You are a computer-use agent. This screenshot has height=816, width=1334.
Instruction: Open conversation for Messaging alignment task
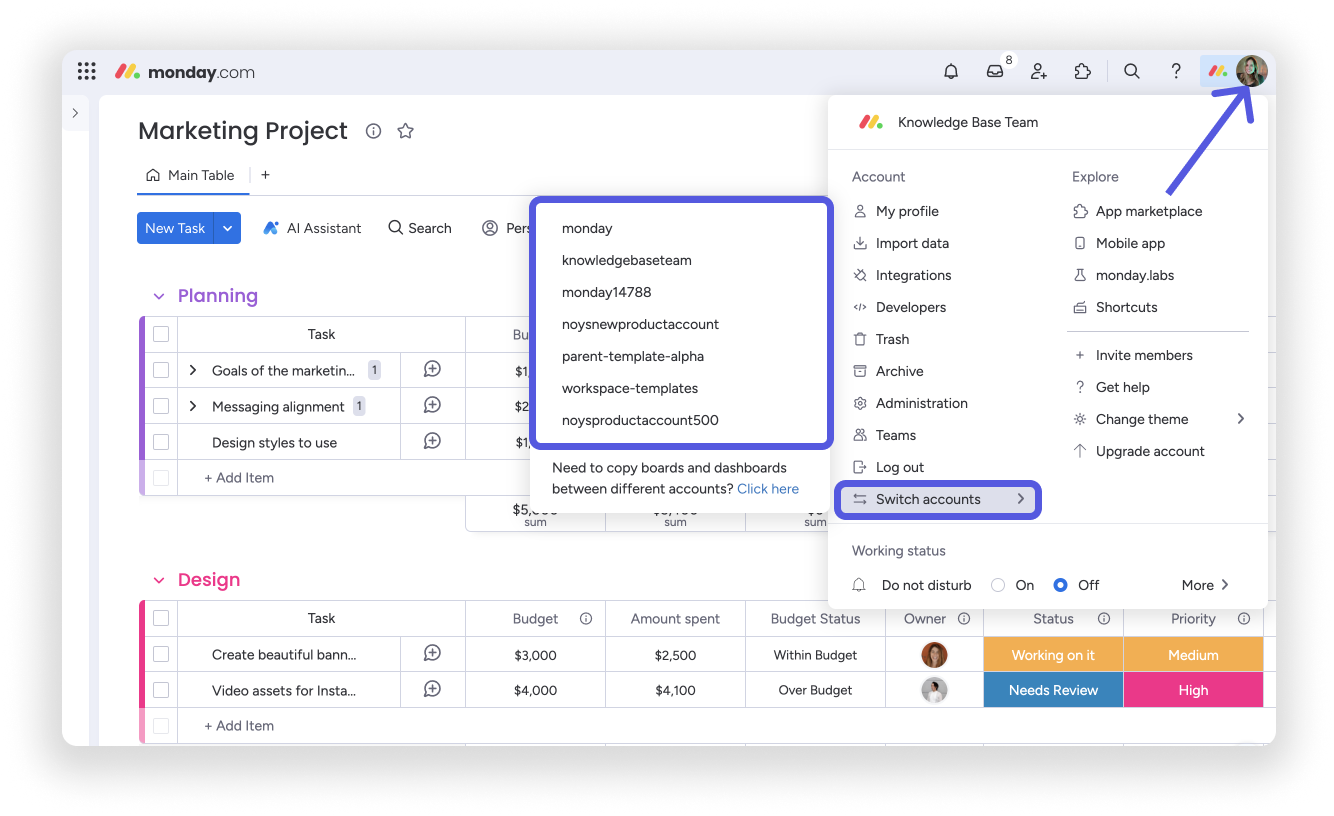(x=432, y=406)
